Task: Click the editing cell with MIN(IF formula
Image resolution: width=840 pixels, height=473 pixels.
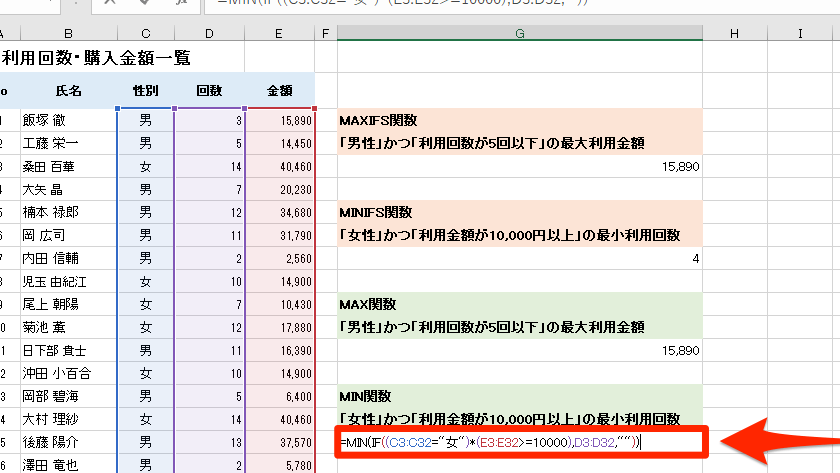Action: (520, 442)
